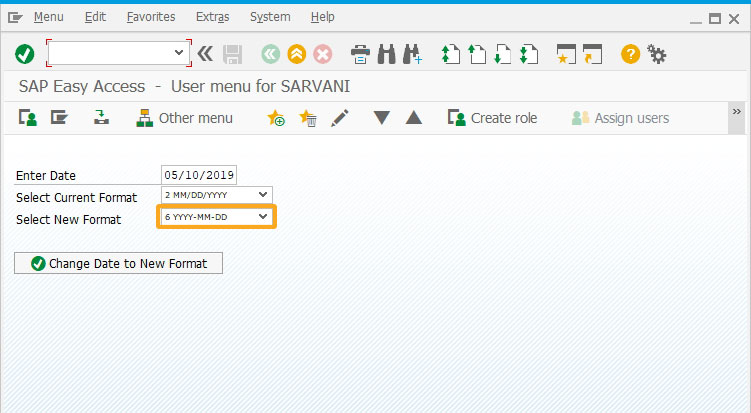Click the green Enter checkmark icon
Viewport: 751px width, 413px height.
tap(24, 54)
